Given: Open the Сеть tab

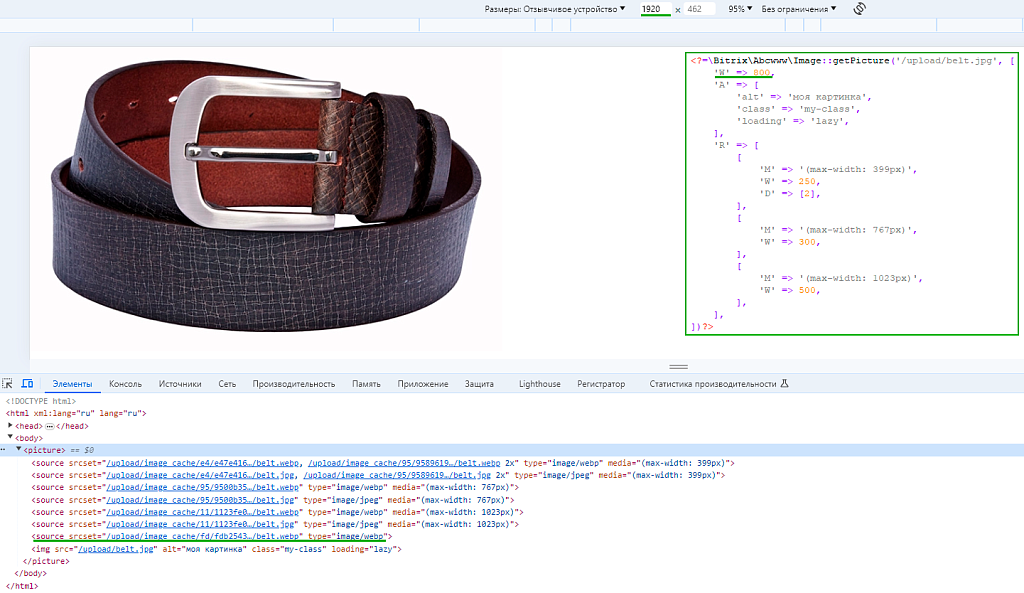Looking at the screenshot, I should pyautogui.click(x=227, y=384).
